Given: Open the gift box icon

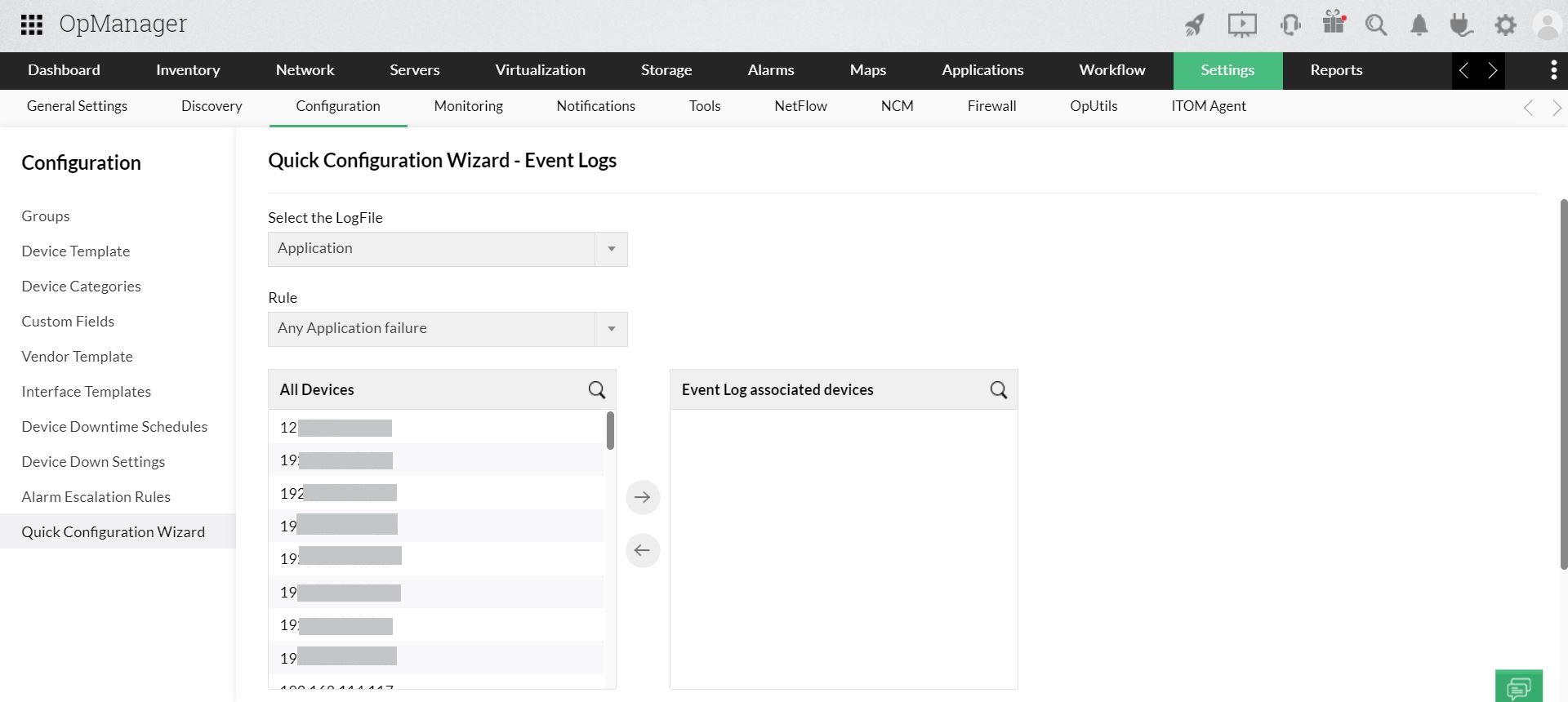Looking at the screenshot, I should (x=1334, y=23).
